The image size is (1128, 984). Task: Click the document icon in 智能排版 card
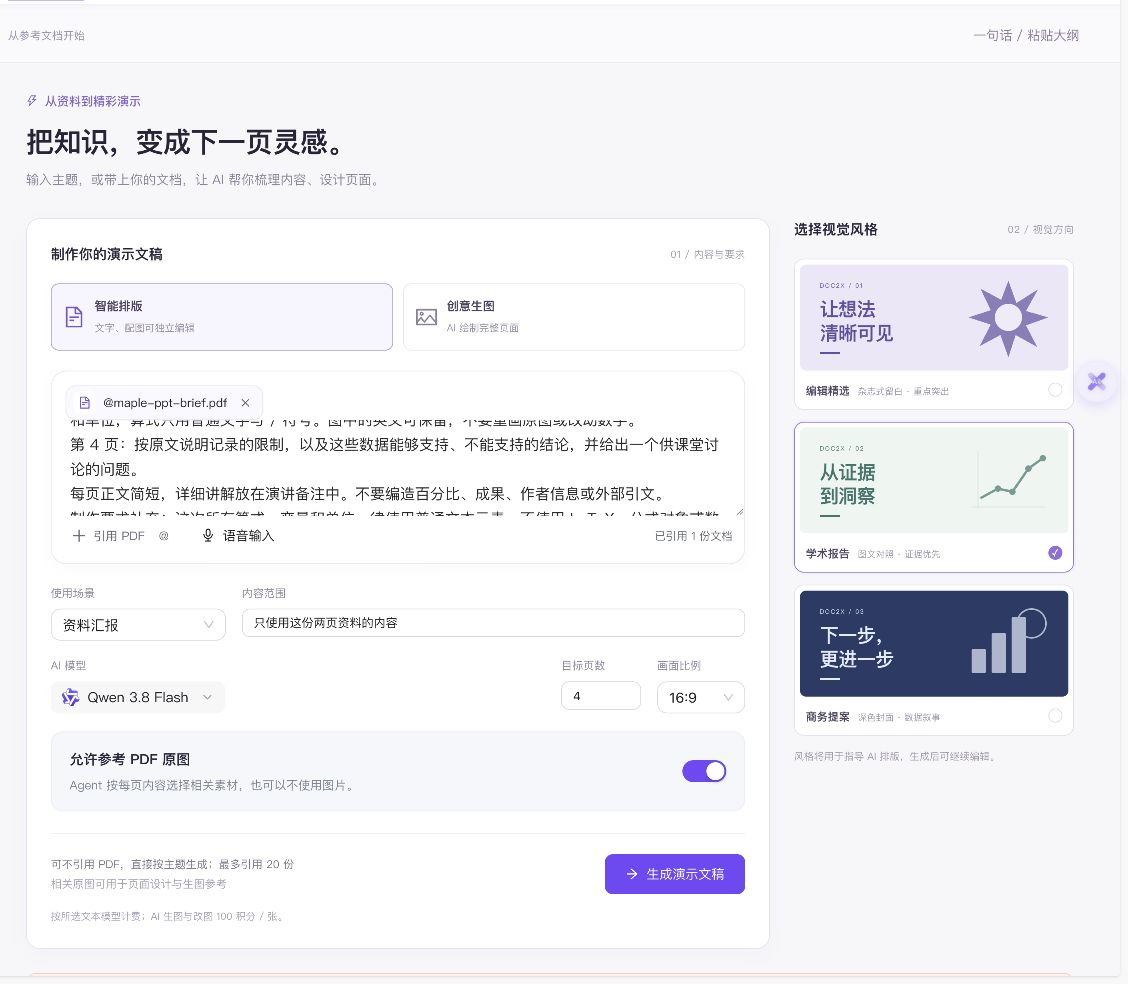(x=74, y=316)
